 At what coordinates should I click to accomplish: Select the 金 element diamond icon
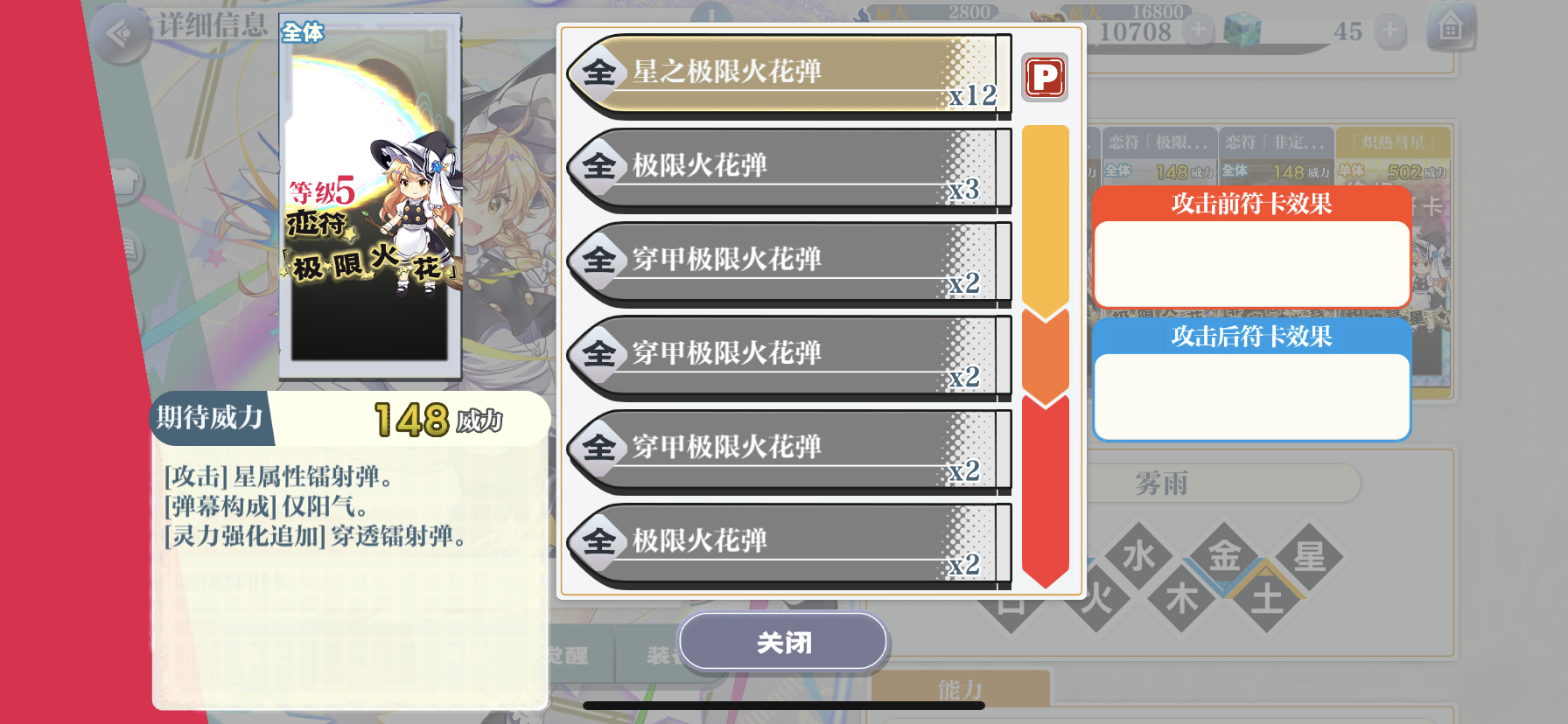(1224, 556)
